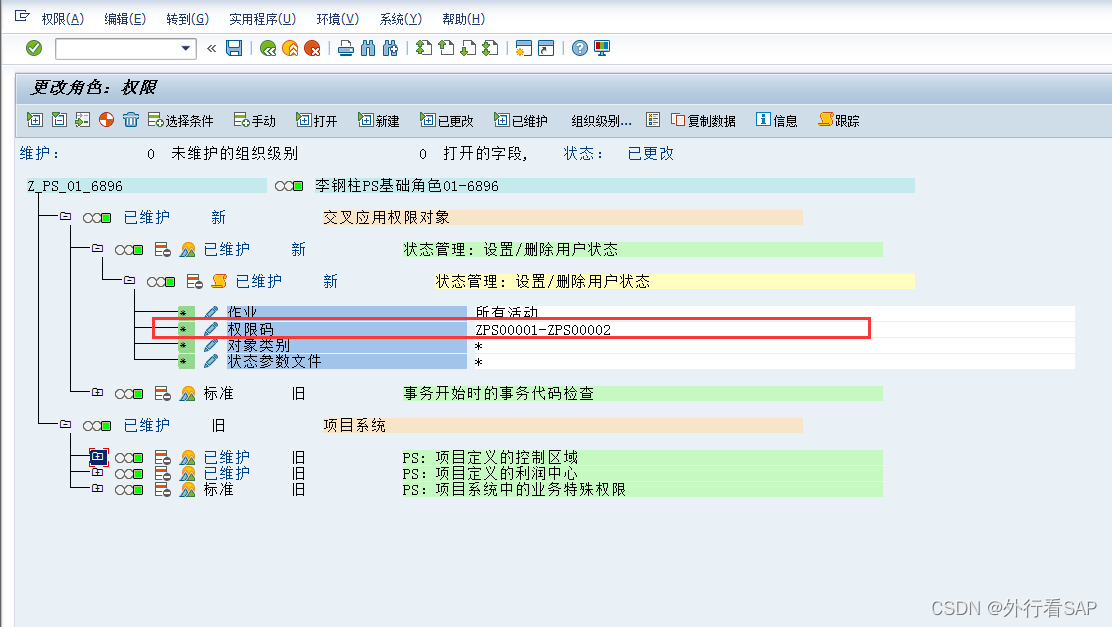Screen dimensions: 1112x627
Task: Go to First Page icon
Action: coord(424,48)
